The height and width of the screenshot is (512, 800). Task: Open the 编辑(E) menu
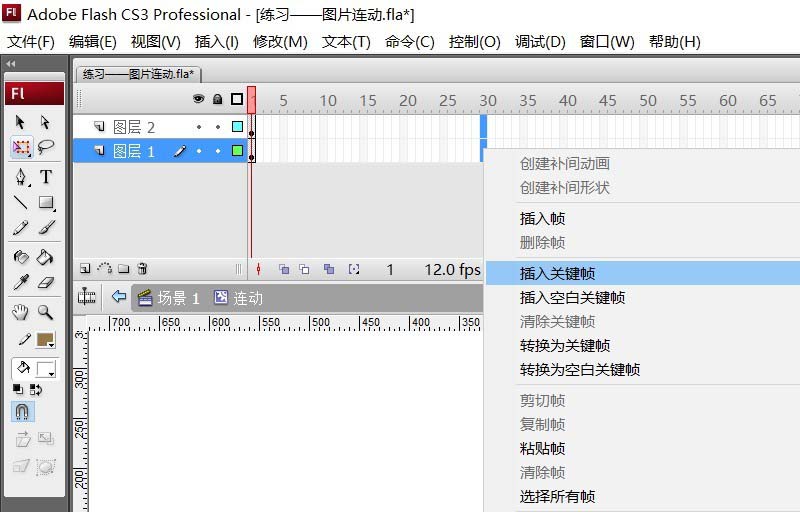(x=93, y=41)
